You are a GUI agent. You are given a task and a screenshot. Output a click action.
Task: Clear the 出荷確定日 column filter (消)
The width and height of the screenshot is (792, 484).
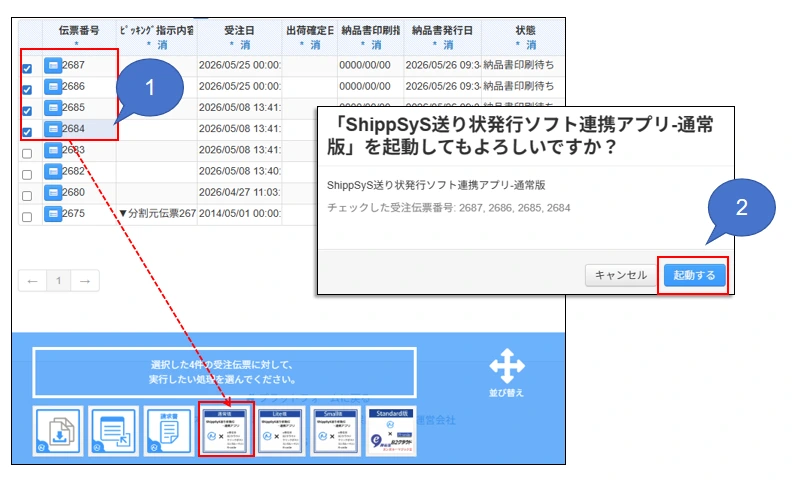pos(315,45)
